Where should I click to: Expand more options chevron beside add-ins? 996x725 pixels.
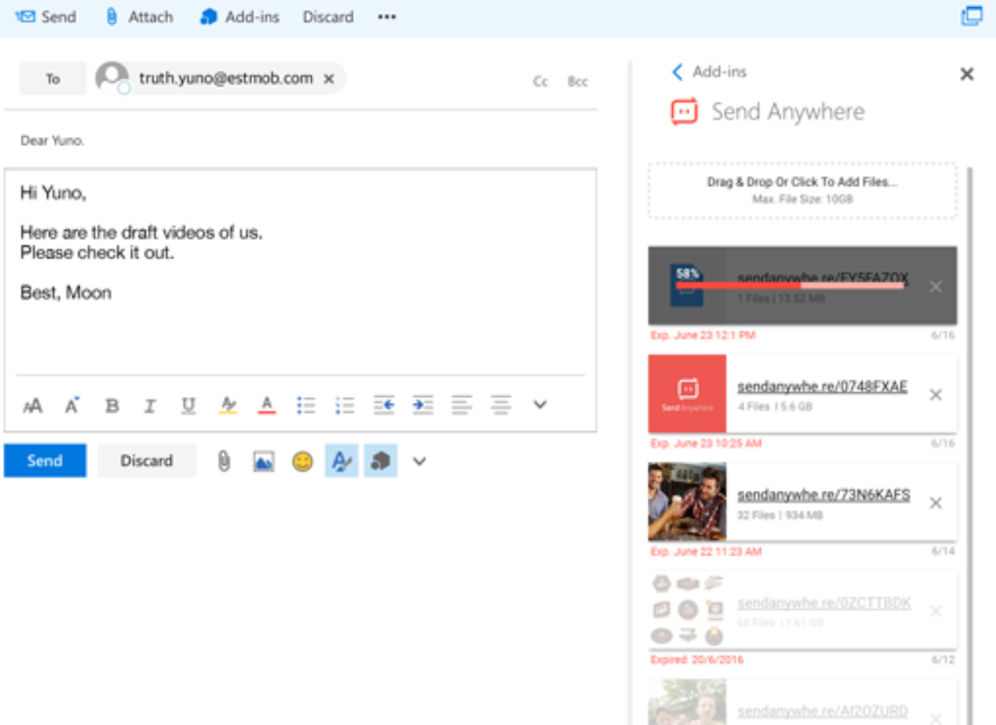[x=419, y=461]
